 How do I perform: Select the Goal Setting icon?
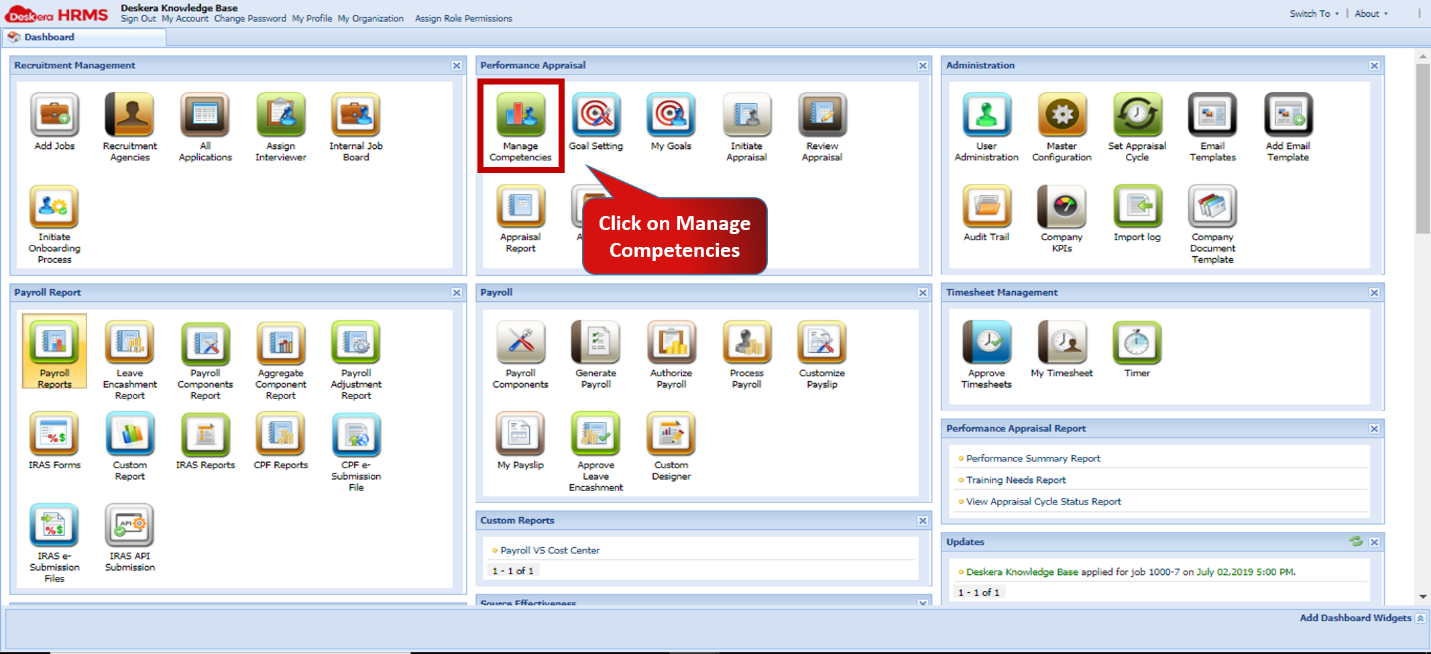(x=595, y=115)
